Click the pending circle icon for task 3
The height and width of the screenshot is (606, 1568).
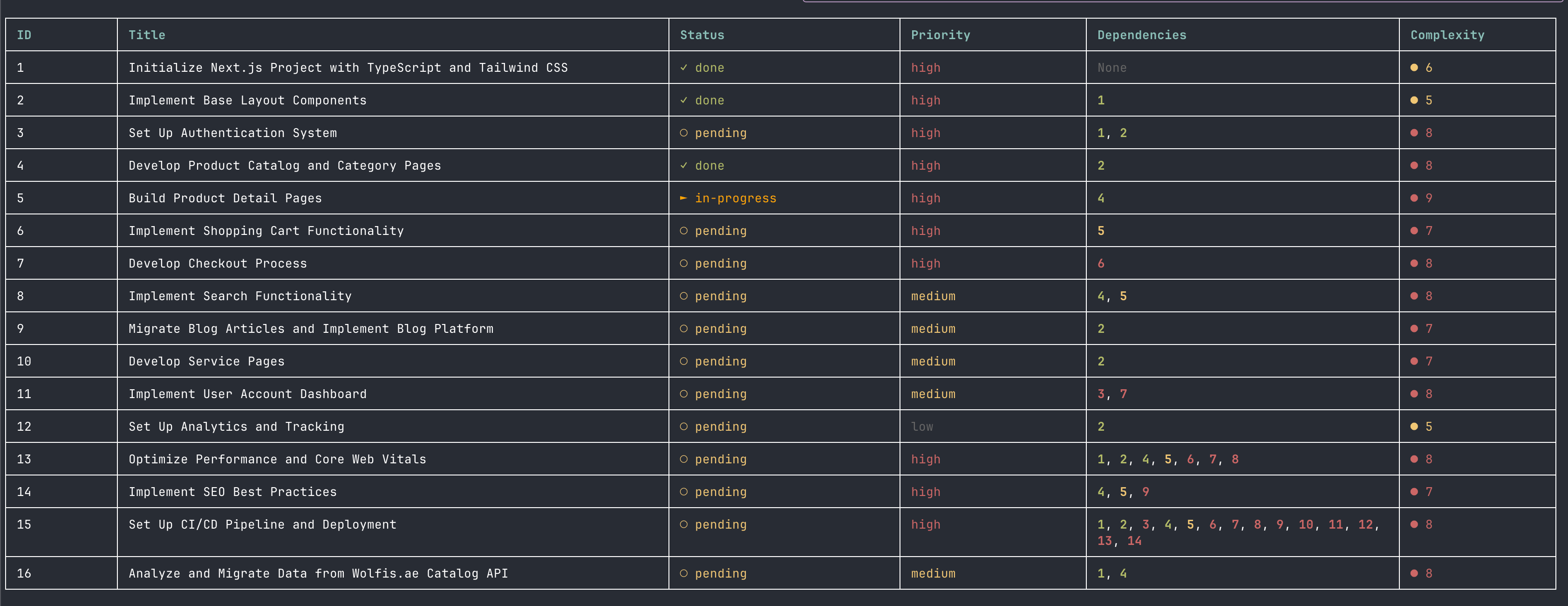click(683, 133)
